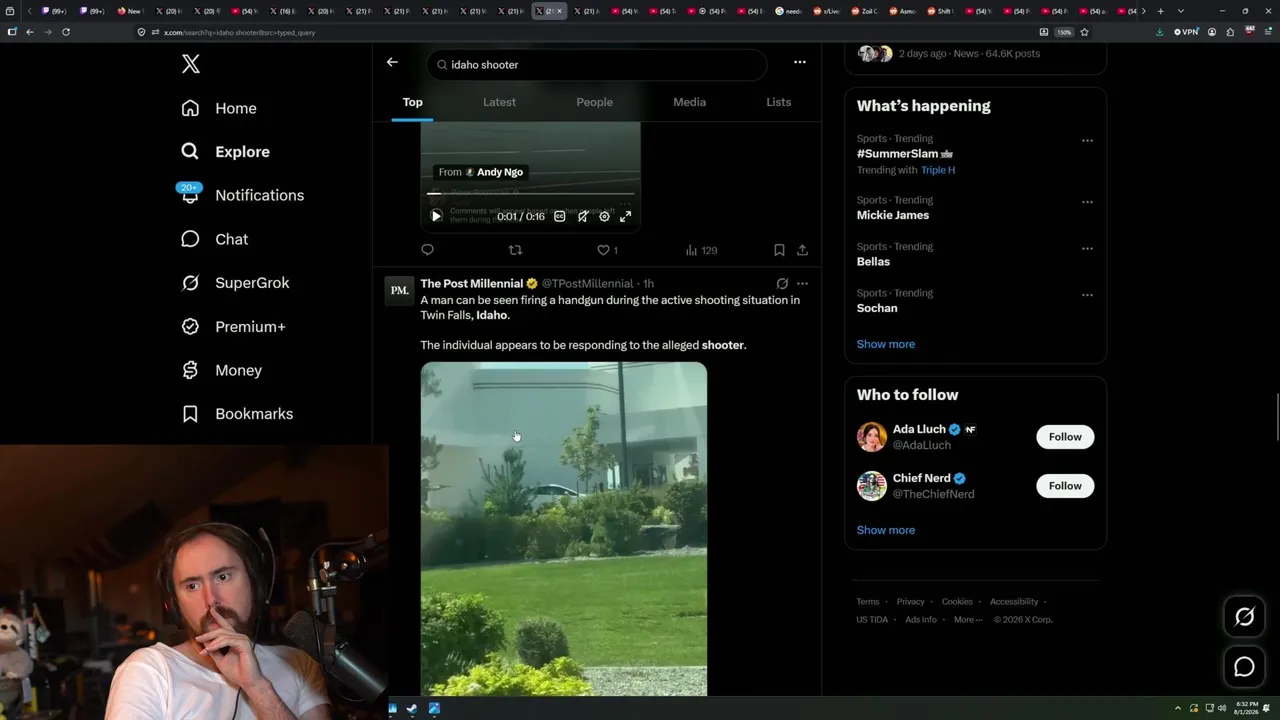This screenshot has height=720, width=1280.
Task: Open The Post Millennial profile avatar
Action: [x=399, y=291]
